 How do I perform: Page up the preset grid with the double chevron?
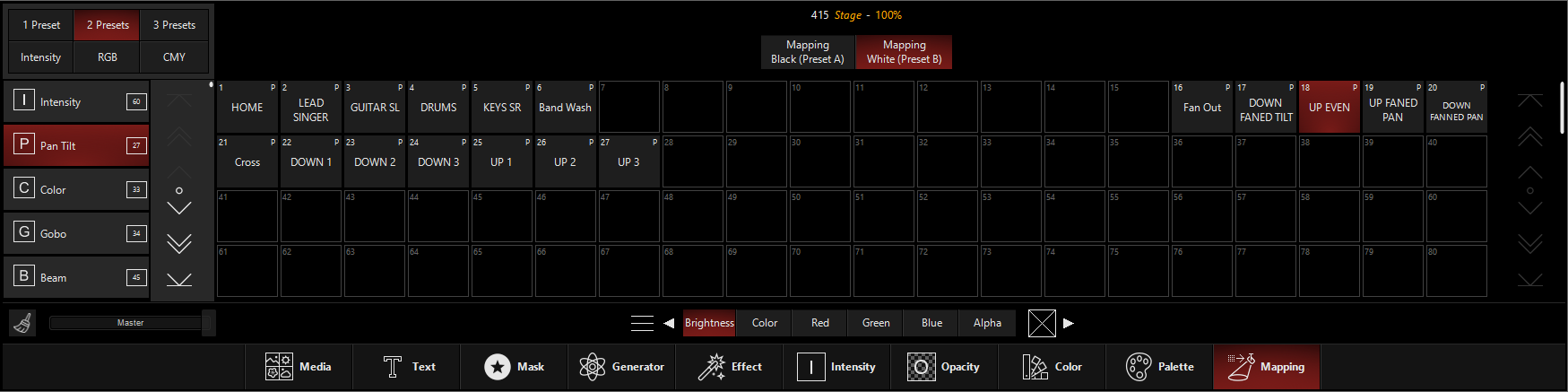1530,136
